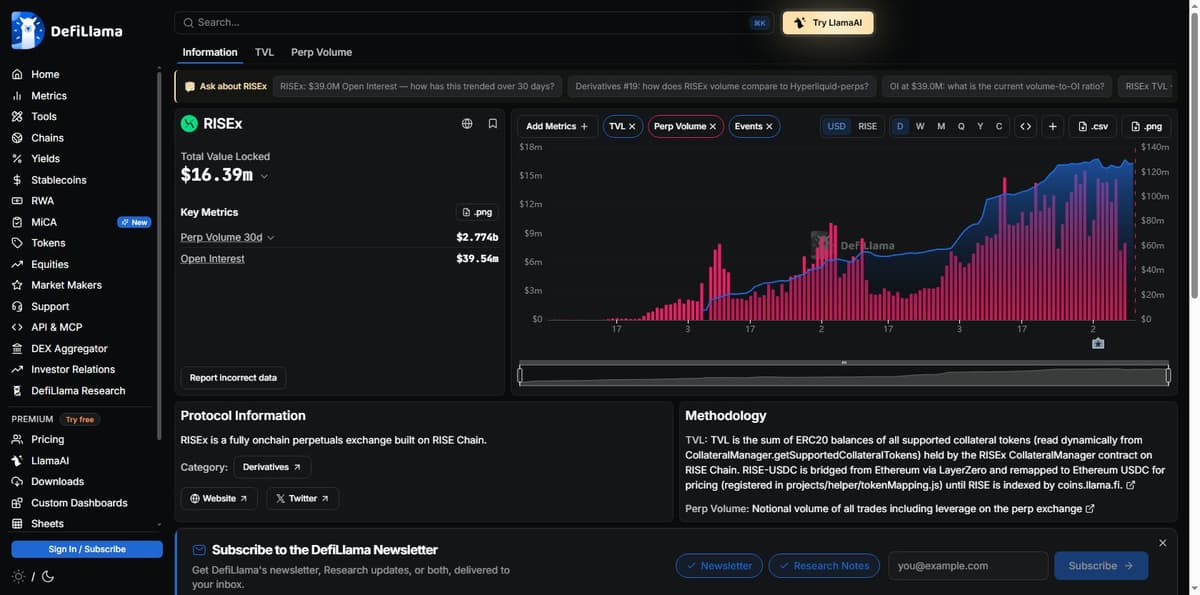
Task: Bookmark the RISEx protocol
Action: click(x=493, y=124)
